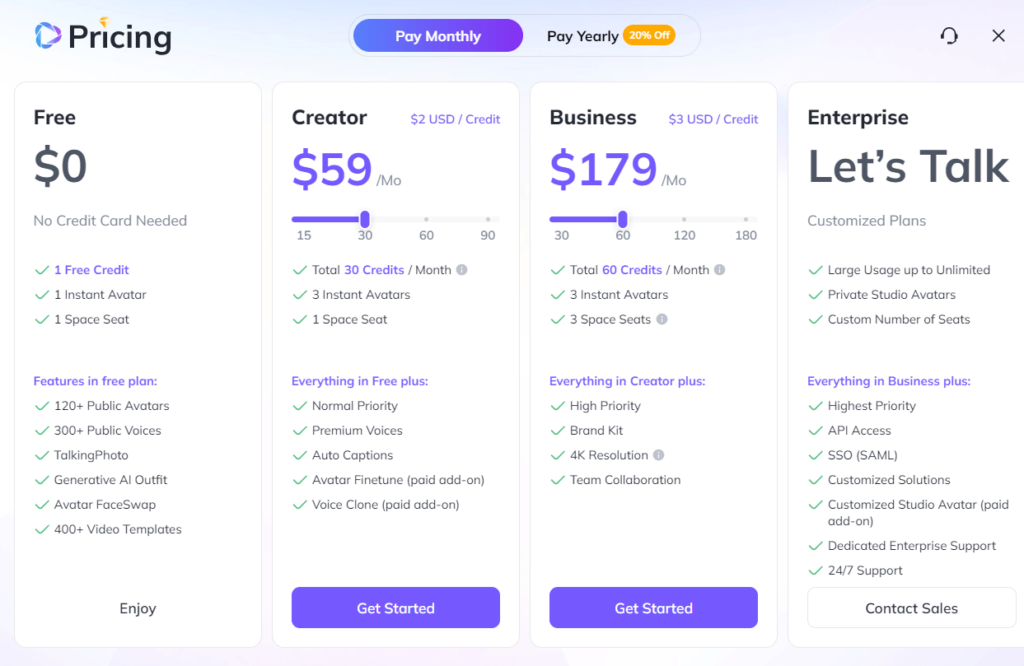Click Enjoy on the Free plan
The width and height of the screenshot is (1024, 666).
pos(138,608)
